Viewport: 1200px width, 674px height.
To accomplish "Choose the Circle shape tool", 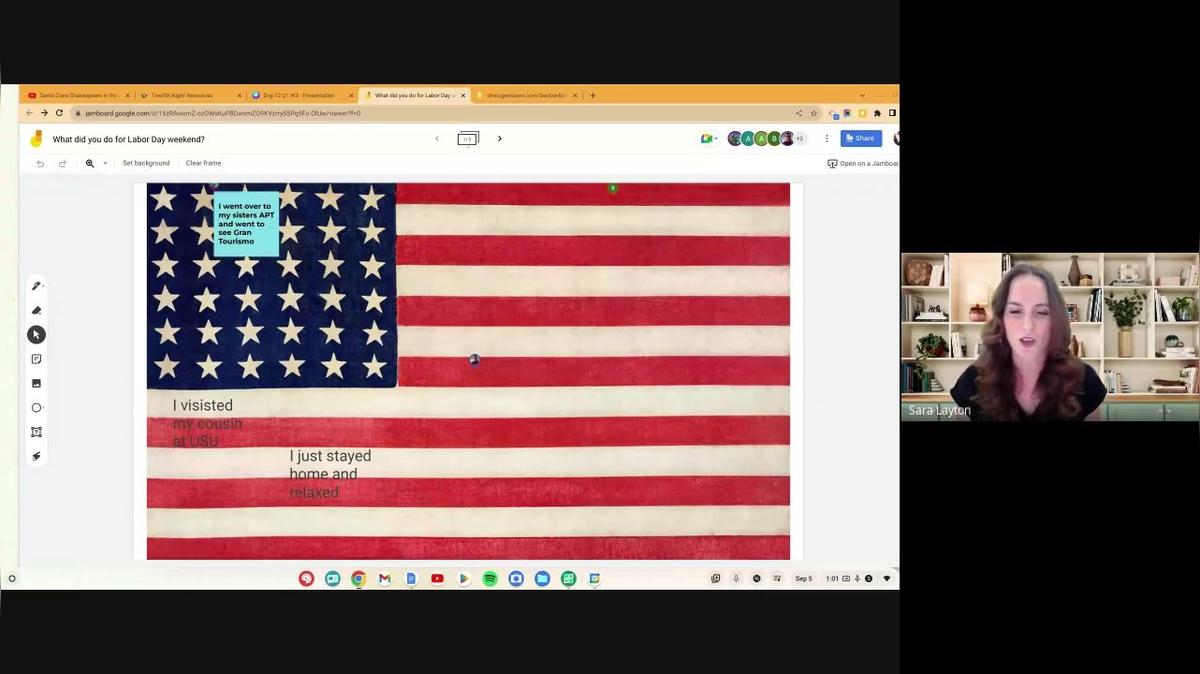I will coord(36,408).
